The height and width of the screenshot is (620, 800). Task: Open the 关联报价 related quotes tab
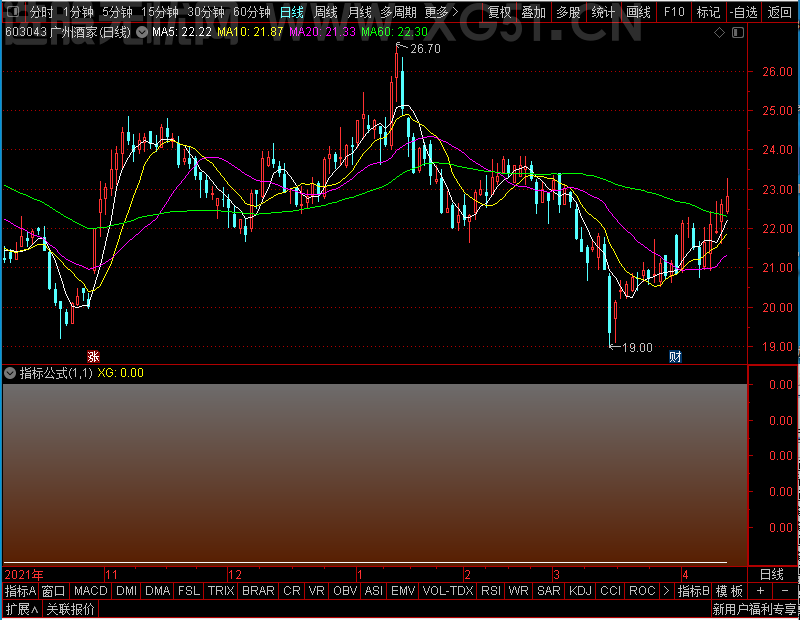tap(70, 609)
